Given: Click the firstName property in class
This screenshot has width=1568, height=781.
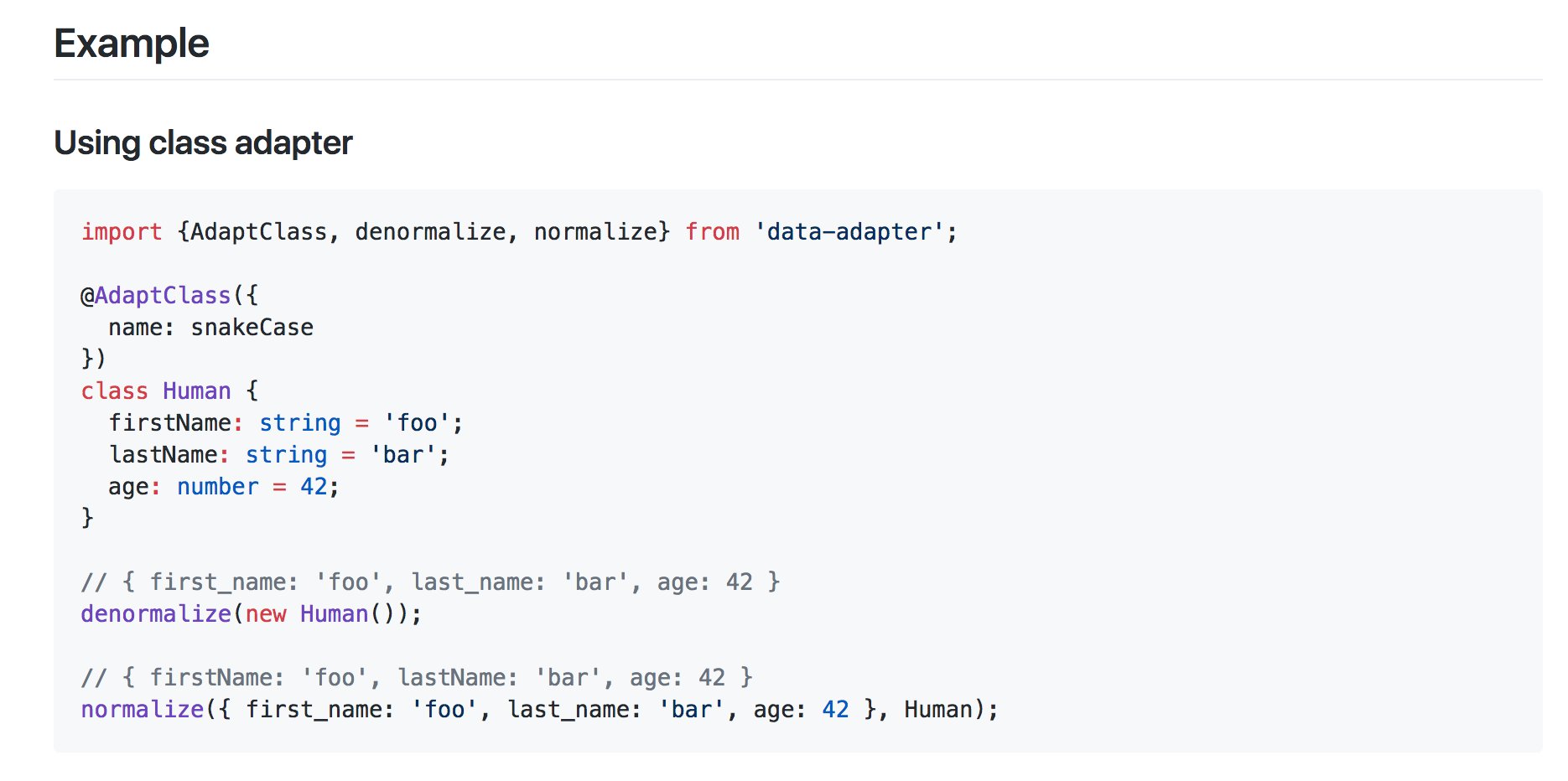Looking at the screenshot, I should tap(170, 423).
